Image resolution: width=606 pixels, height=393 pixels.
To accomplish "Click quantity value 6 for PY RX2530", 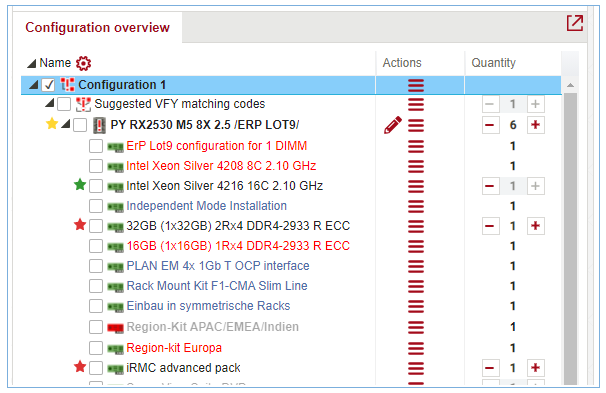I will pyautogui.click(x=513, y=125).
